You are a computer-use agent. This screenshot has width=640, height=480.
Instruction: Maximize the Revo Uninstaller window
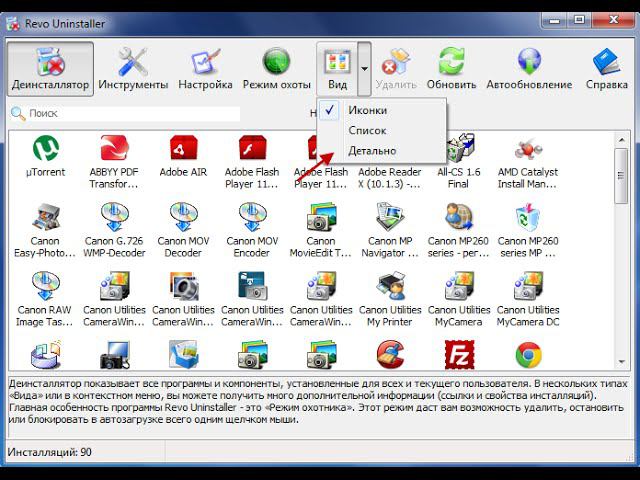point(579,20)
